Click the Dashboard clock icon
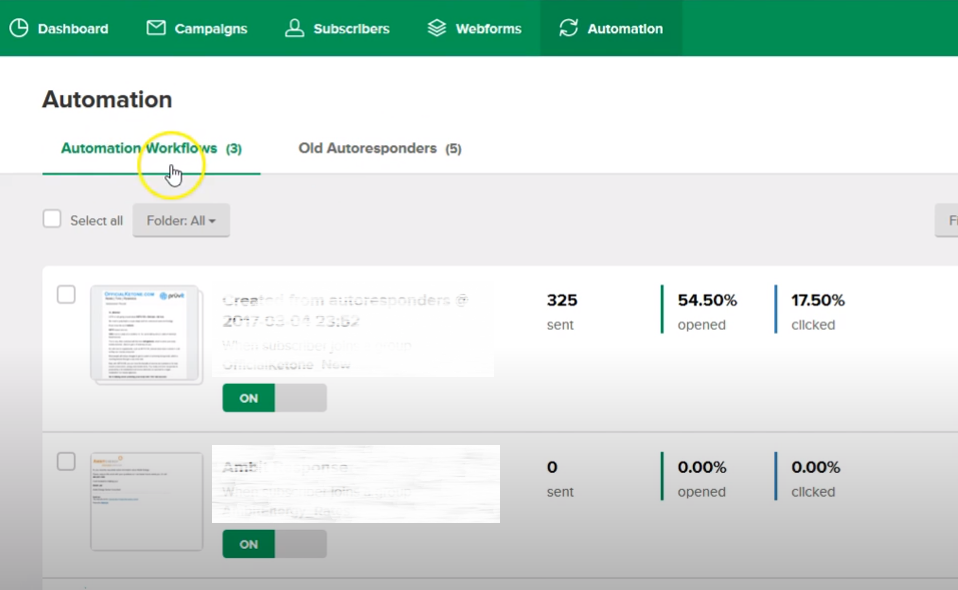The image size is (958, 590). tap(19, 28)
